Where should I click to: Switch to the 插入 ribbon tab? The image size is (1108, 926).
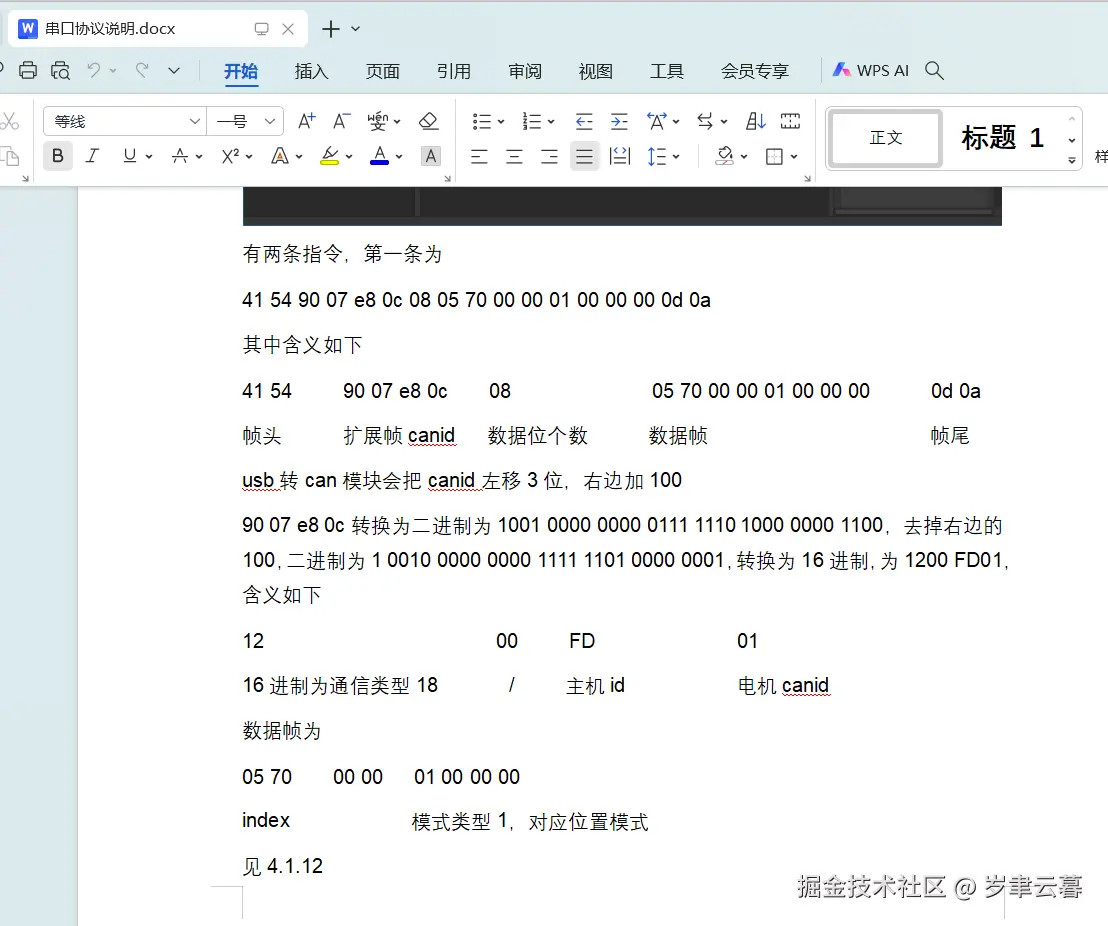(x=311, y=70)
